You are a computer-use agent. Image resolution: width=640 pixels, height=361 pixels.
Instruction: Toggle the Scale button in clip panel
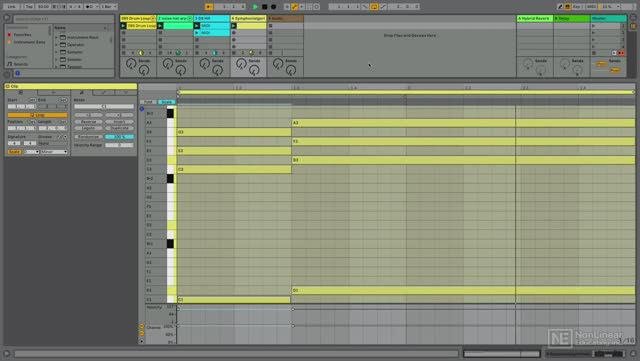point(14,152)
